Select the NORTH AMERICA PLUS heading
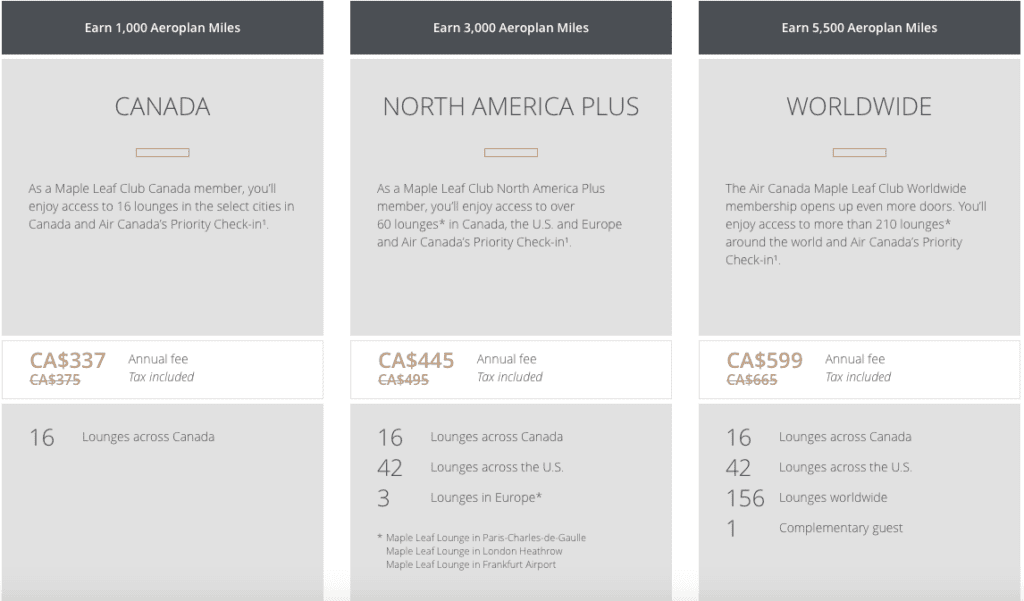1024x601 pixels. coord(511,106)
